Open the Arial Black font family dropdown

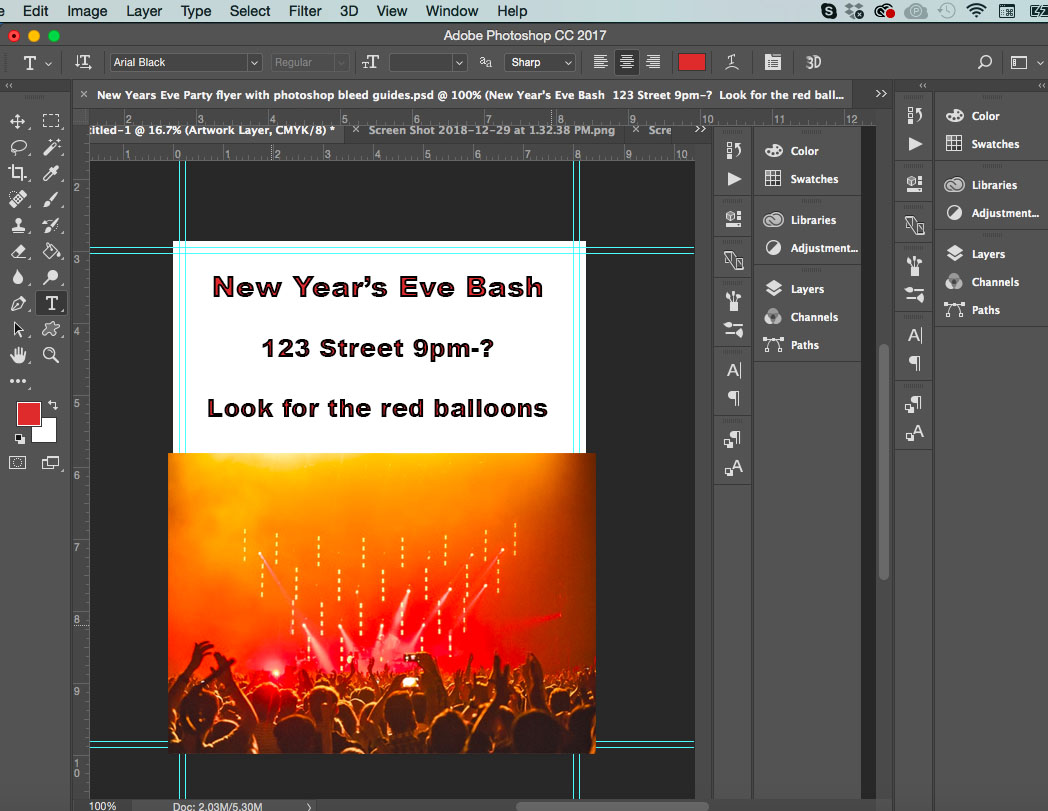[x=253, y=62]
